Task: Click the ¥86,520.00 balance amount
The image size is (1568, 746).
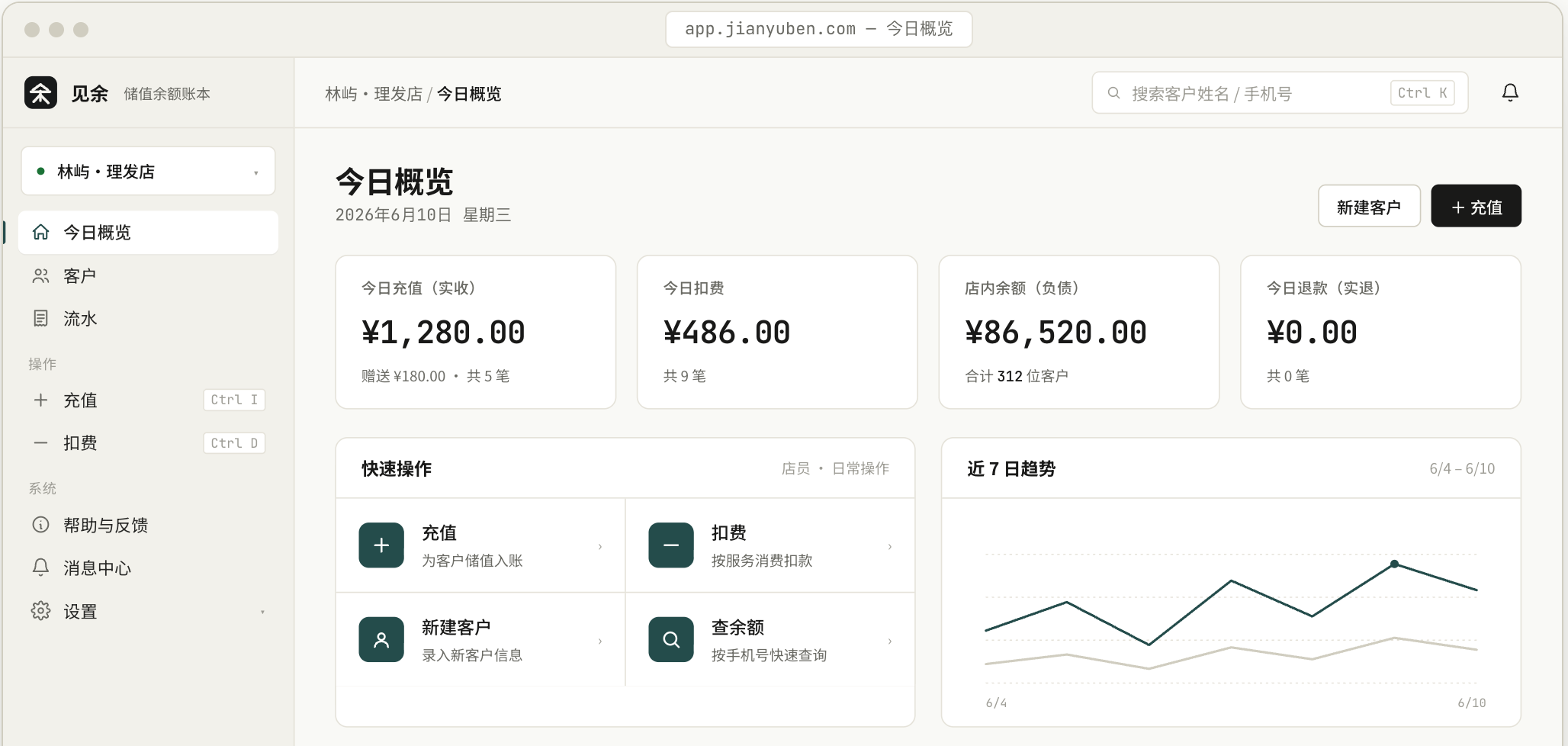Action: (x=1056, y=333)
